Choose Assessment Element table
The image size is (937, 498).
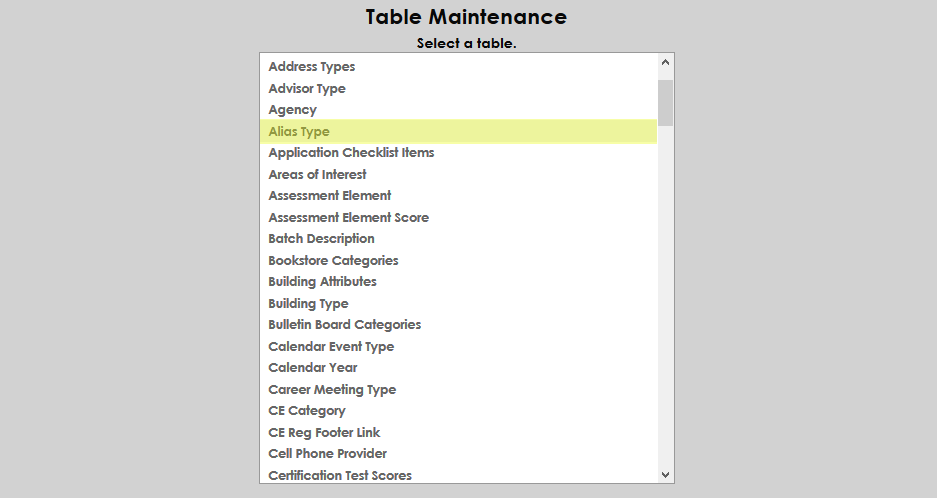(x=330, y=196)
